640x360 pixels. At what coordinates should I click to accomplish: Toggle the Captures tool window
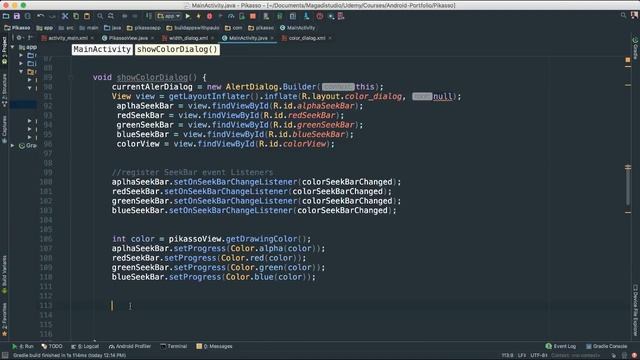pos(4,129)
